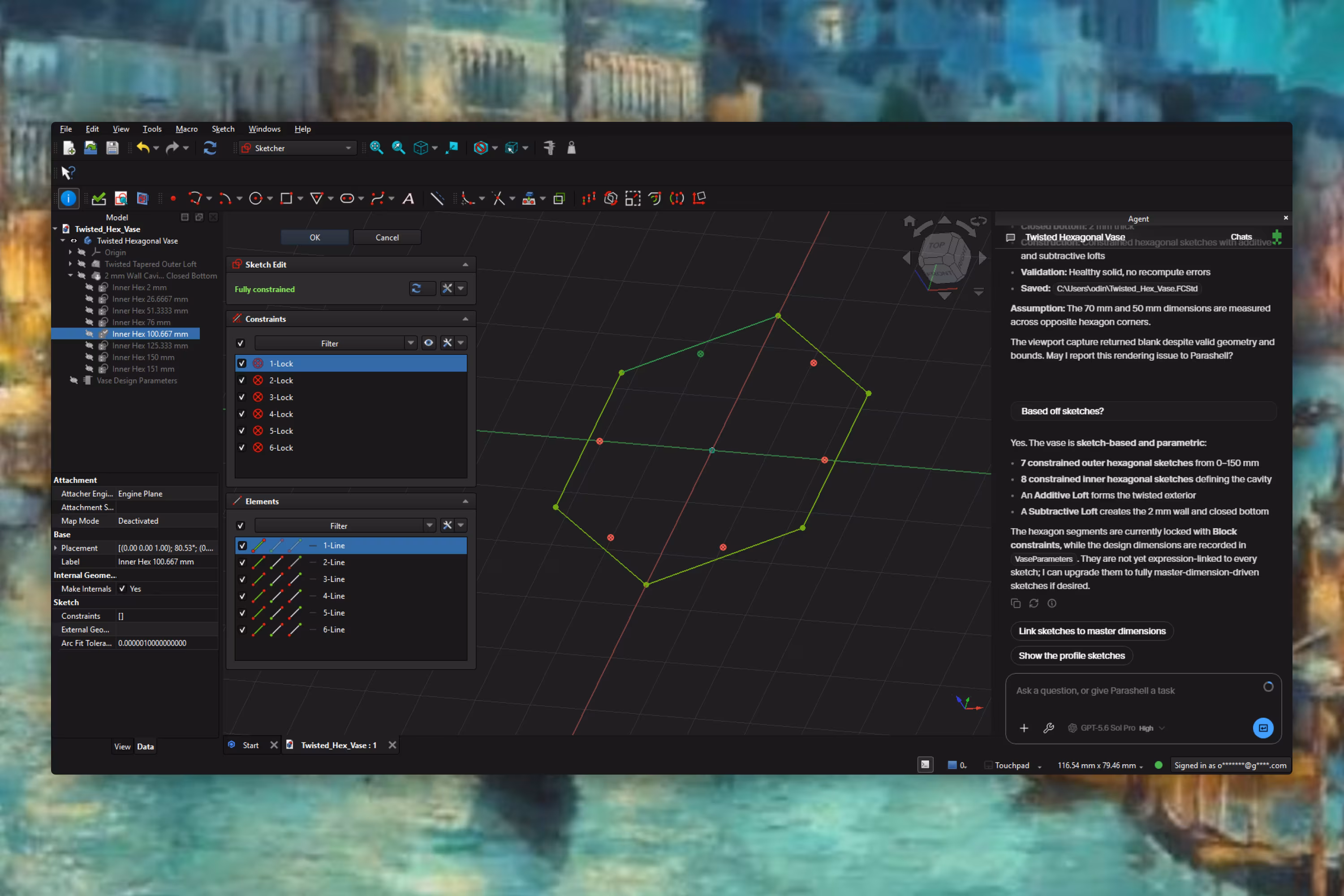
Task: Collapse the Twisted Hexagonal Vase tree node
Action: (63, 241)
